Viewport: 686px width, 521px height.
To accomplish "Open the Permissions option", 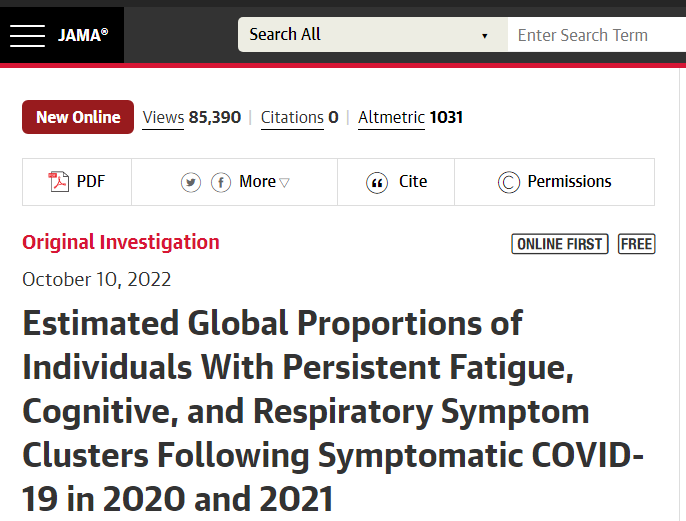I will coord(569,182).
